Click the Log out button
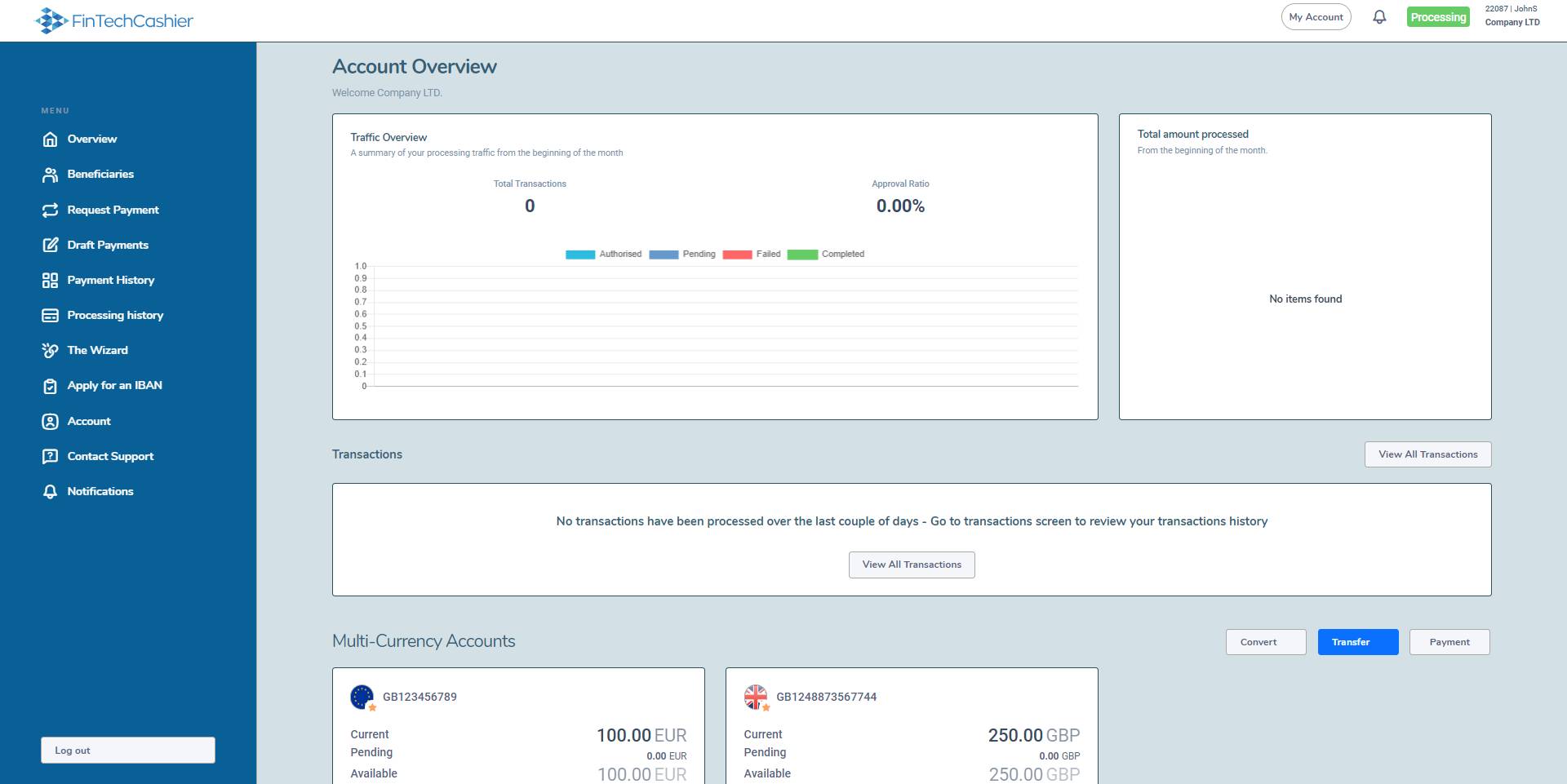Screen dimensions: 1567x784 (x=128, y=751)
